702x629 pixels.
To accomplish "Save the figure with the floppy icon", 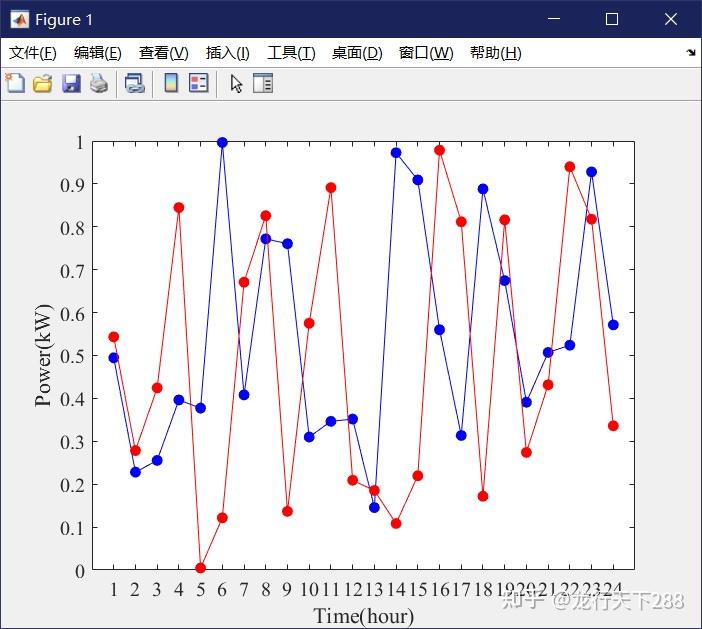I will click(71, 84).
